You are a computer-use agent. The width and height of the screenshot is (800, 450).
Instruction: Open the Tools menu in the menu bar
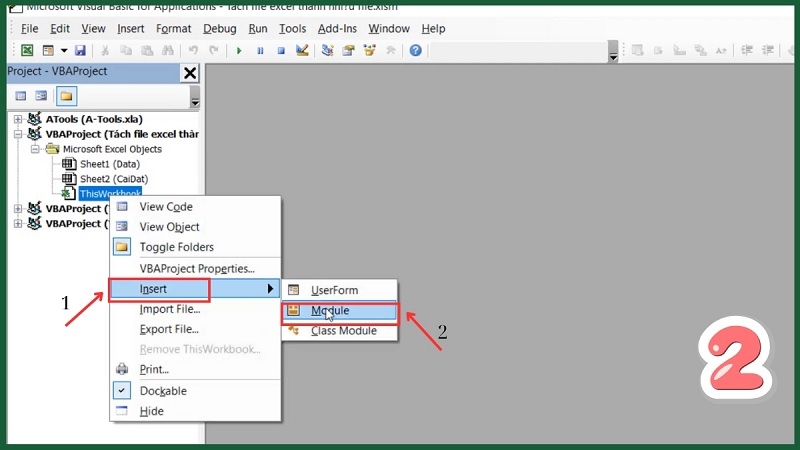point(292,29)
